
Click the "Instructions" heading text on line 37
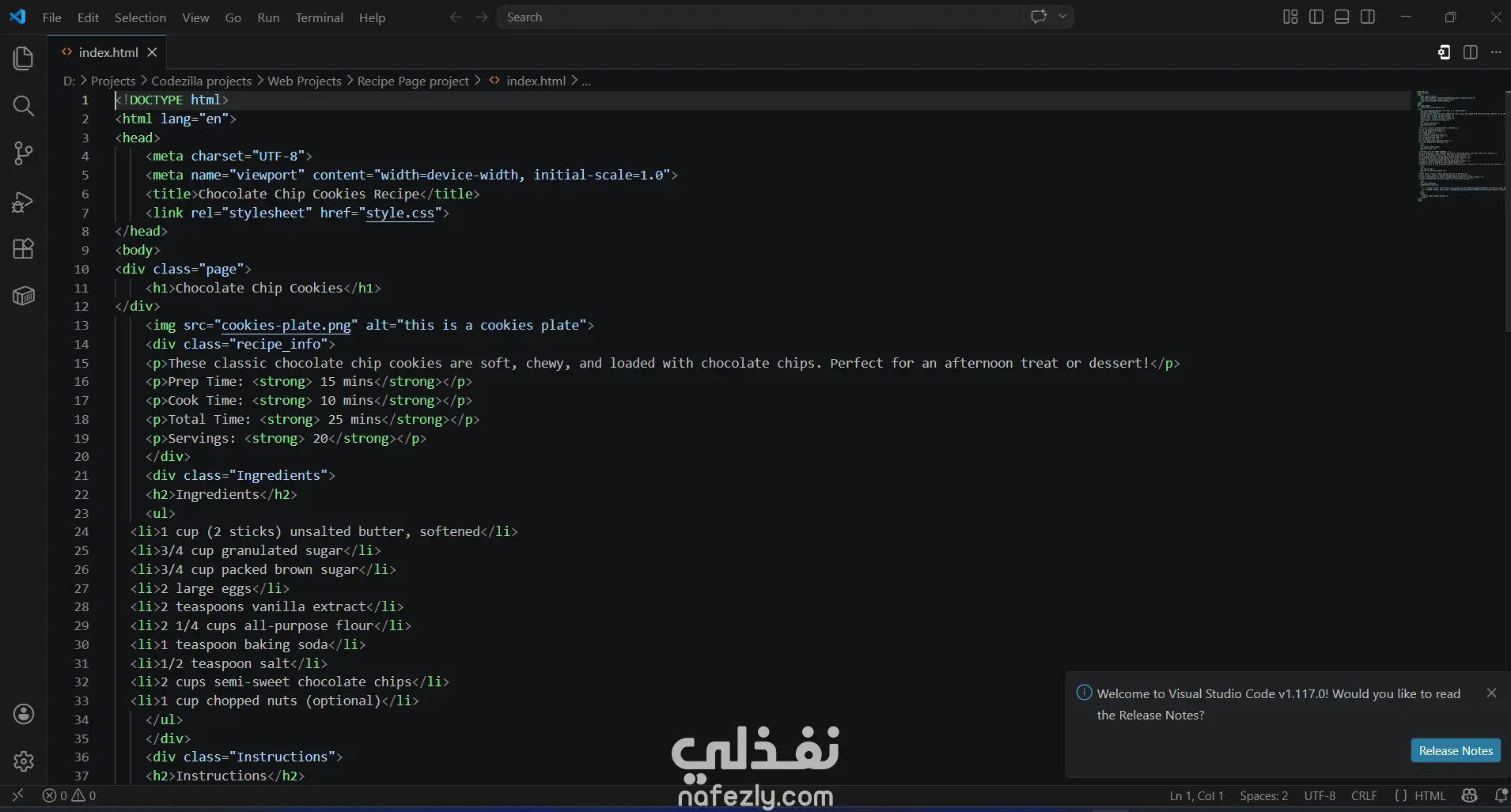click(222, 776)
